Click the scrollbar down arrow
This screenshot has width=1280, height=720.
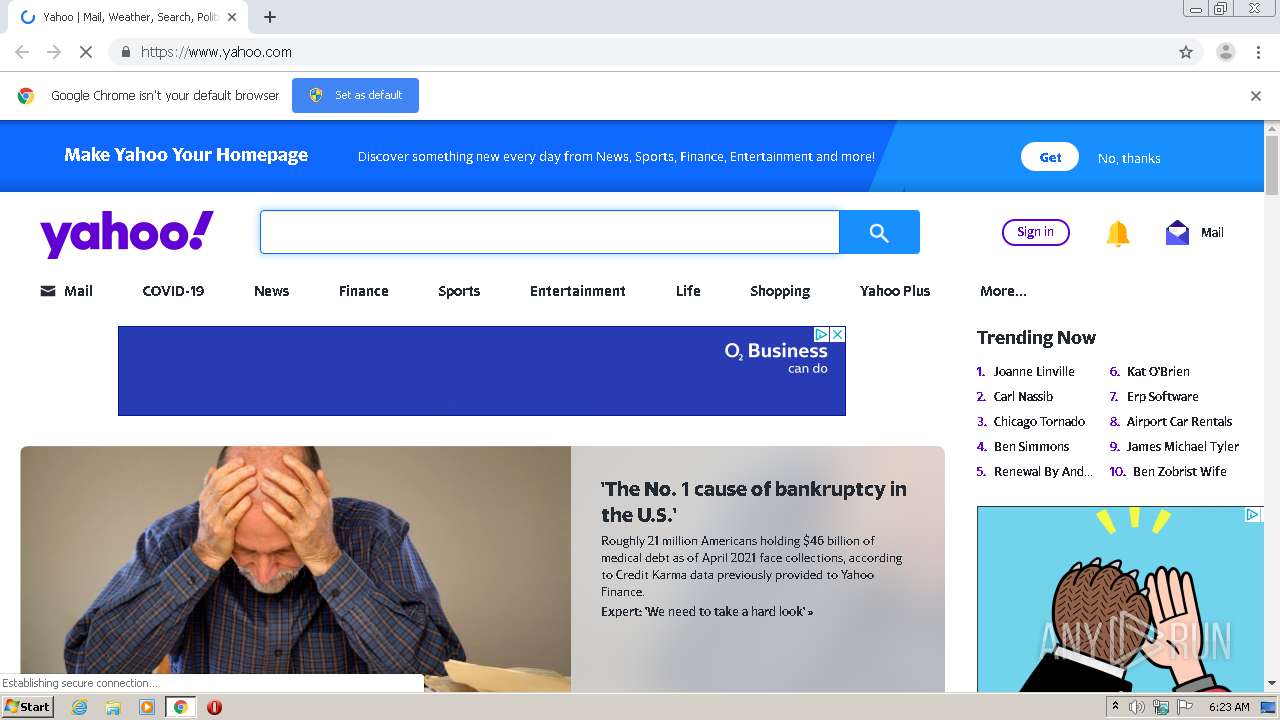click(1272, 683)
